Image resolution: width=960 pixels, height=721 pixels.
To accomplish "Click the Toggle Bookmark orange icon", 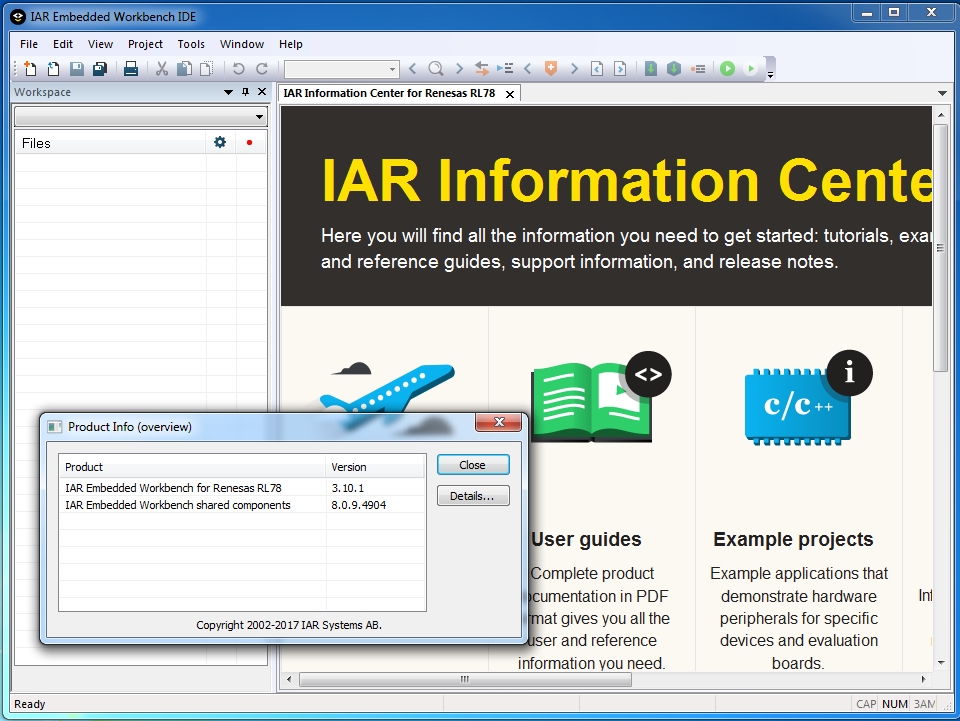I will click(551, 69).
